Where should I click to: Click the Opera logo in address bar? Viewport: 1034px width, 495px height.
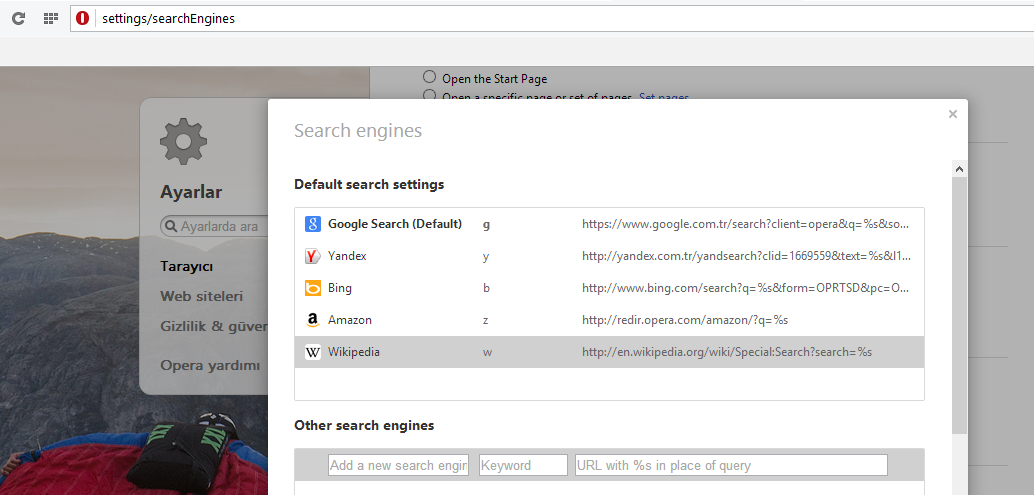[x=82, y=18]
